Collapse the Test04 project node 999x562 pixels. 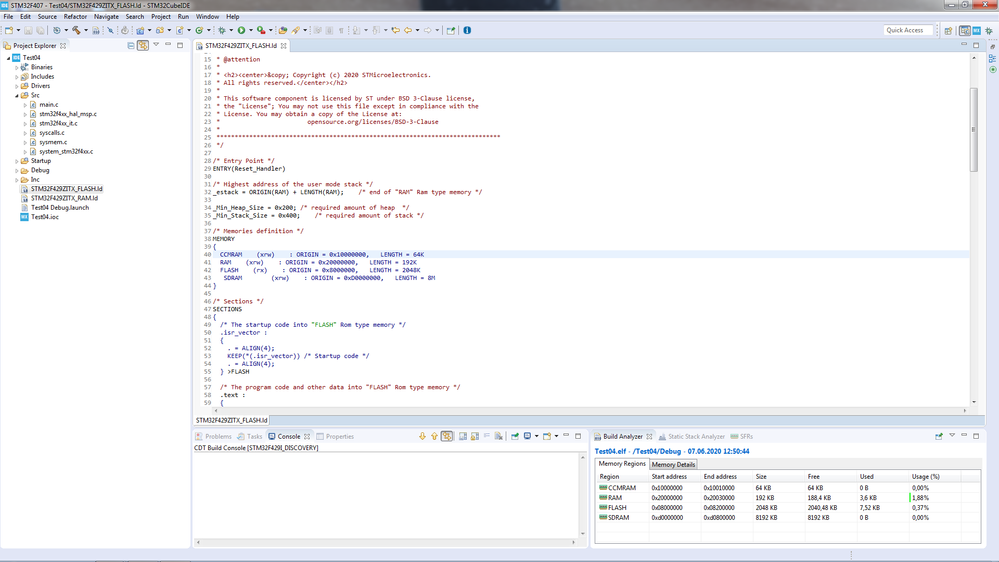click(x=9, y=58)
